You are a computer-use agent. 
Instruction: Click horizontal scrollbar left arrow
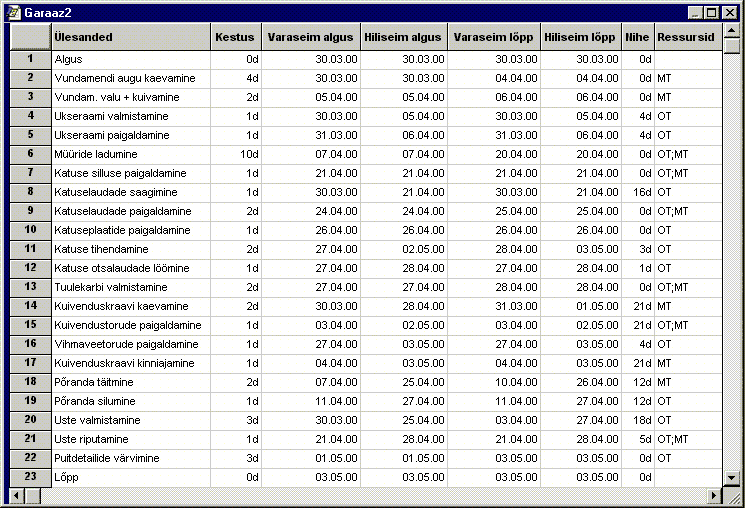(17, 496)
